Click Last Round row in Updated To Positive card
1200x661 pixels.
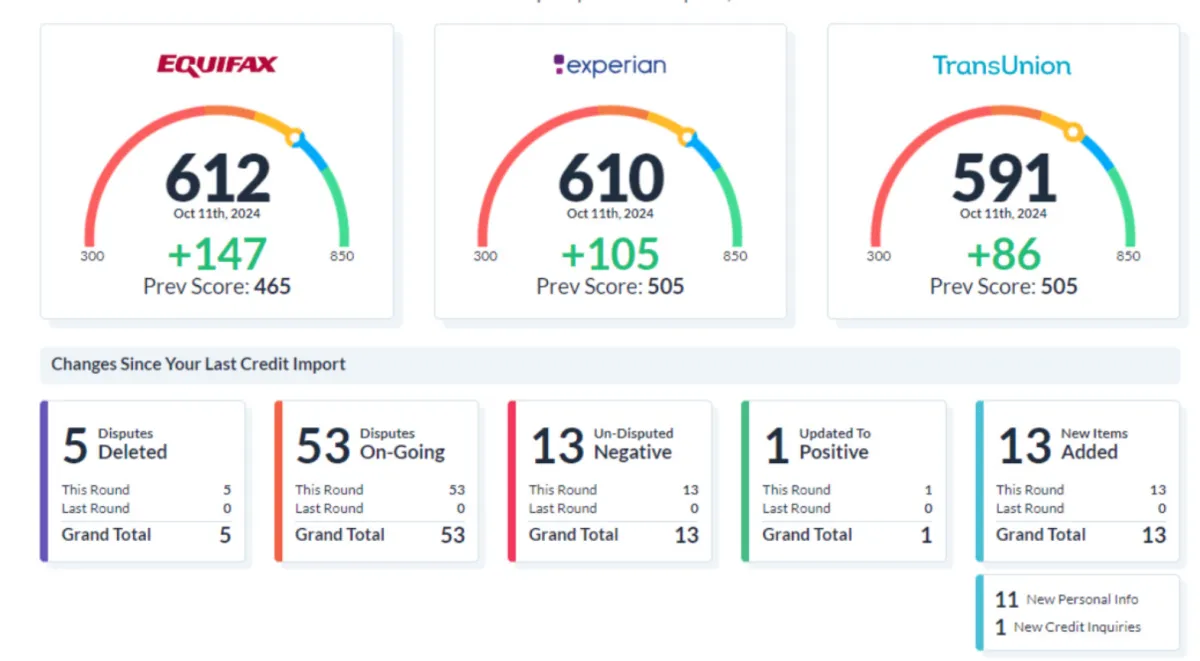click(x=847, y=508)
